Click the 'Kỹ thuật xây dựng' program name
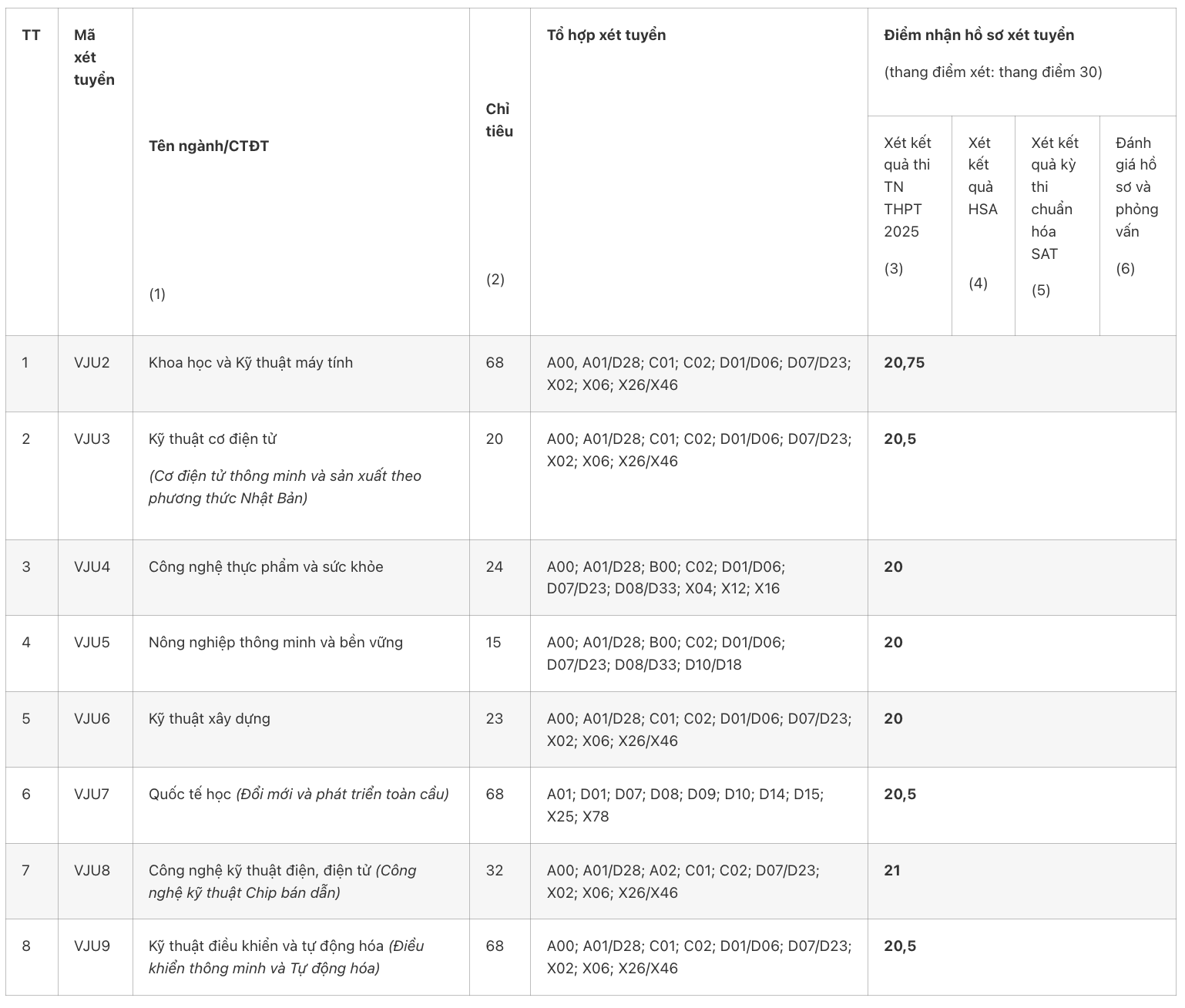Viewport: 1185px width, 1008px height. 210,719
